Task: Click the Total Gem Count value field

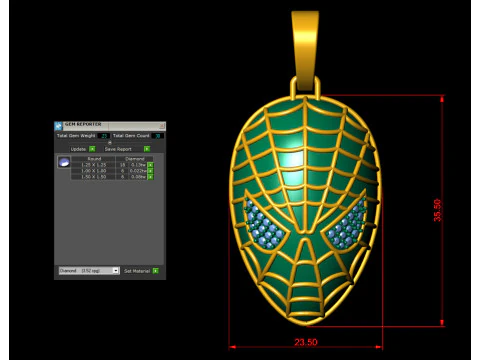Action: [158, 136]
